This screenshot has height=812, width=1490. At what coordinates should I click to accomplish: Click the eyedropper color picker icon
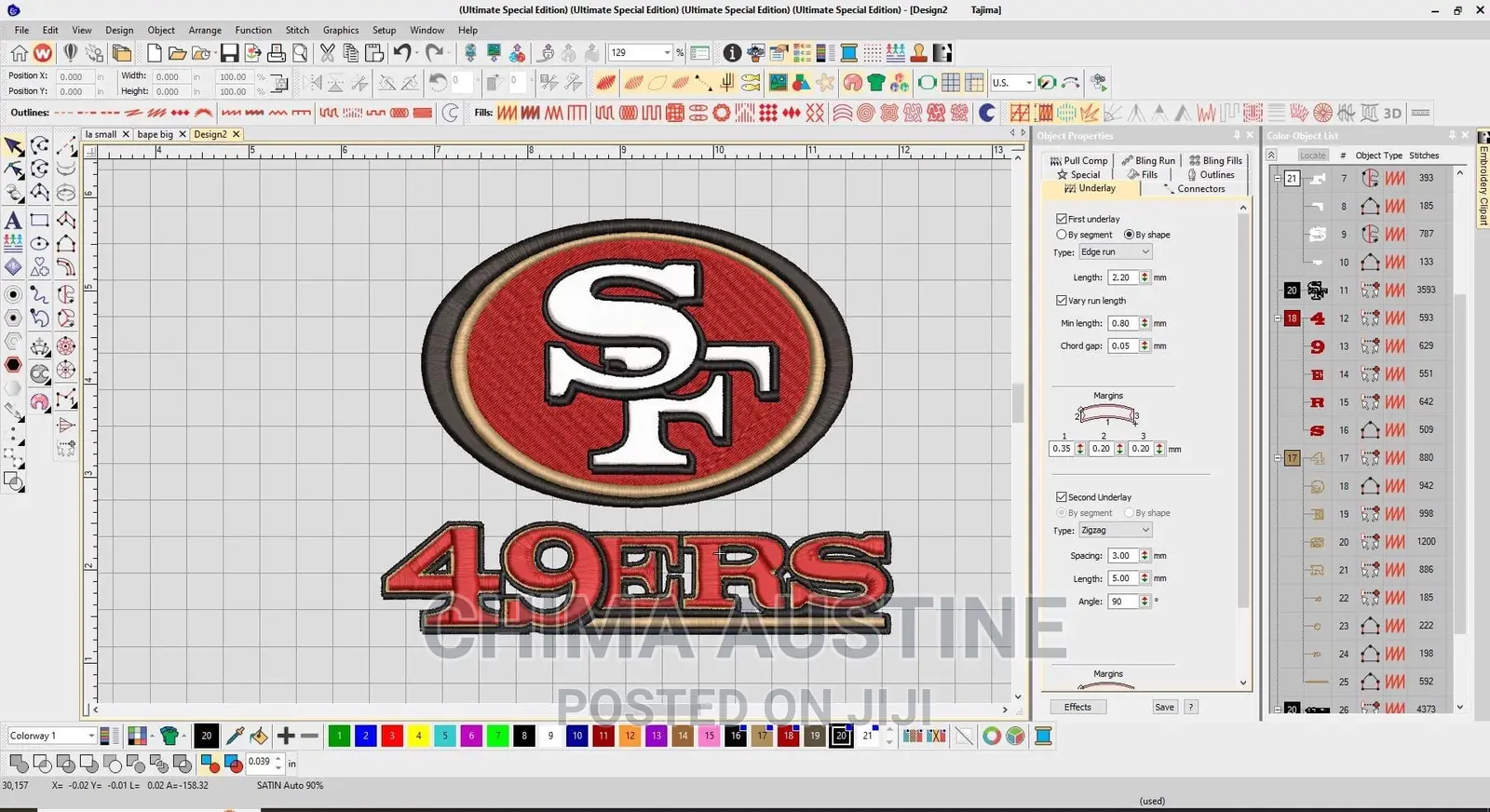tap(235, 736)
